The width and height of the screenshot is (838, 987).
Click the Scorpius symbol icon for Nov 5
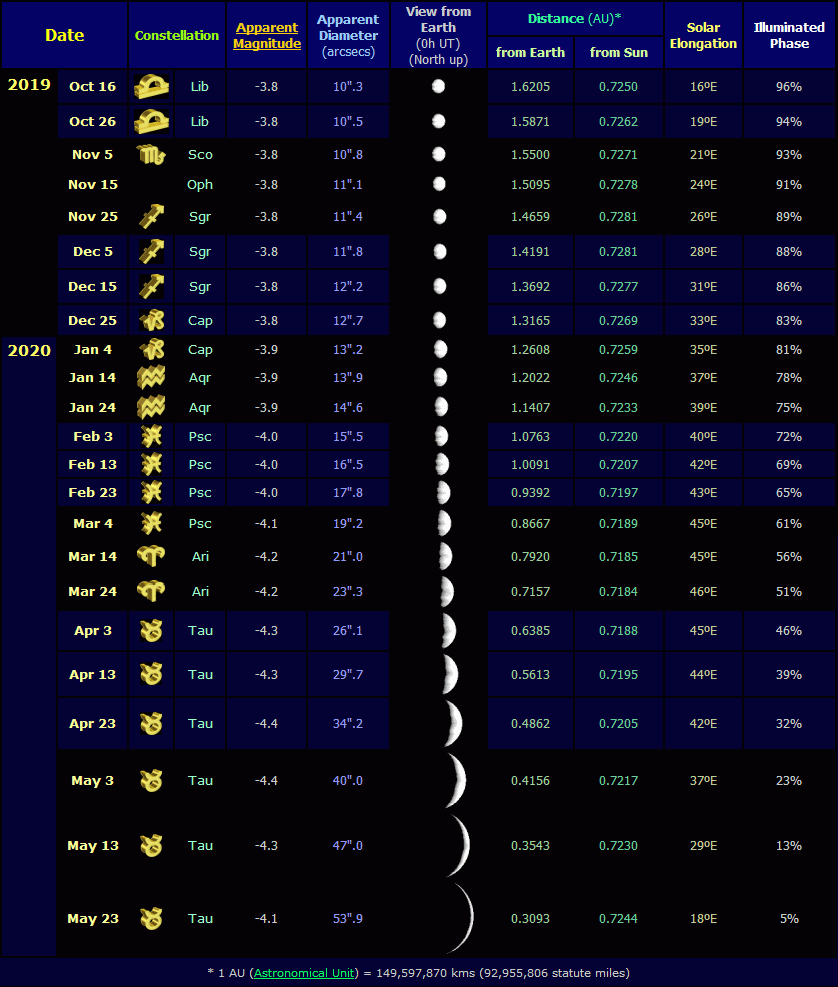point(151,155)
